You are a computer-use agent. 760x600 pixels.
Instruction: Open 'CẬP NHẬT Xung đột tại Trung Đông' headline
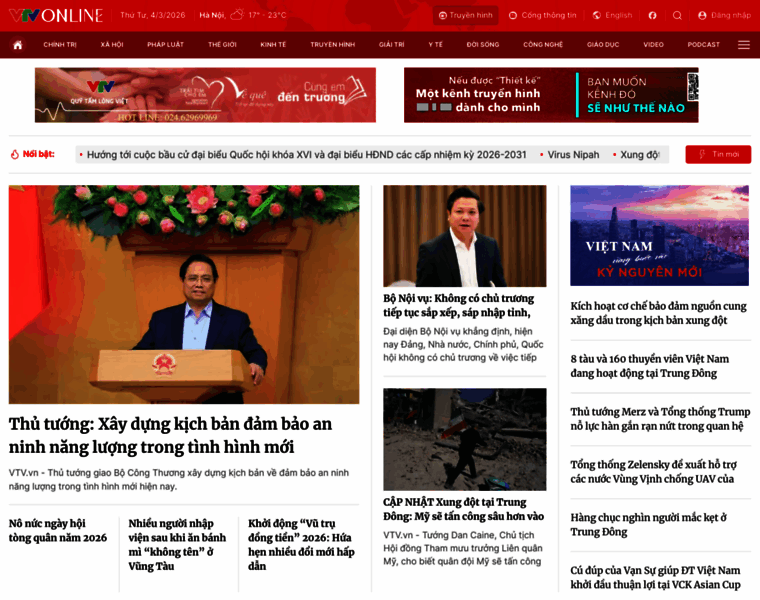pyautogui.click(x=463, y=509)
